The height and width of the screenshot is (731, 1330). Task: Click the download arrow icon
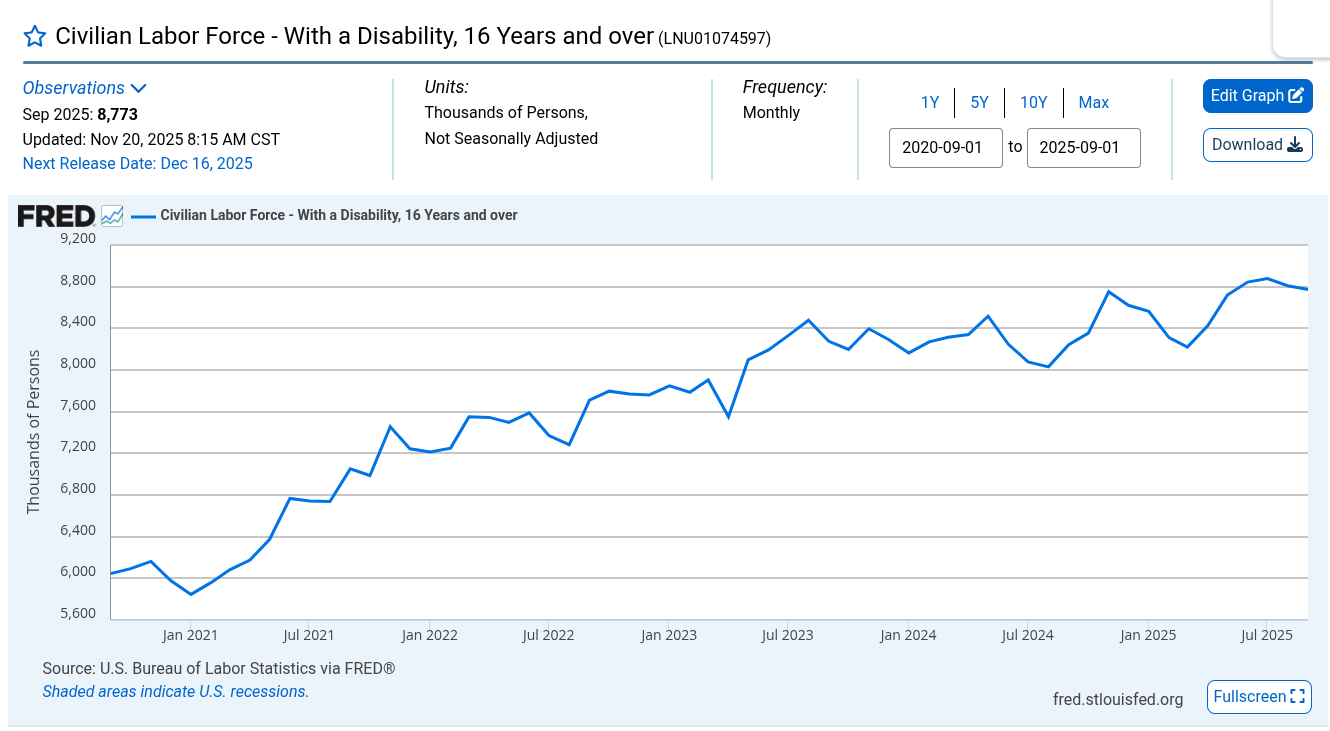point(1295,145)
